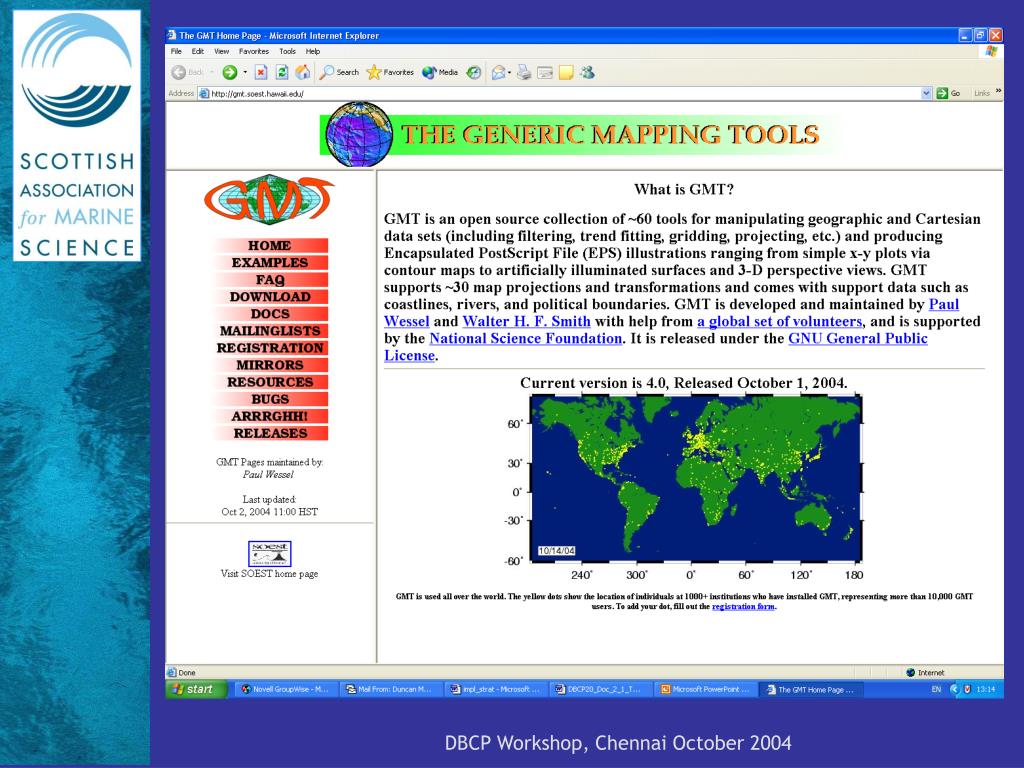Open the BUGS navigation button

[x=270, y=399]
